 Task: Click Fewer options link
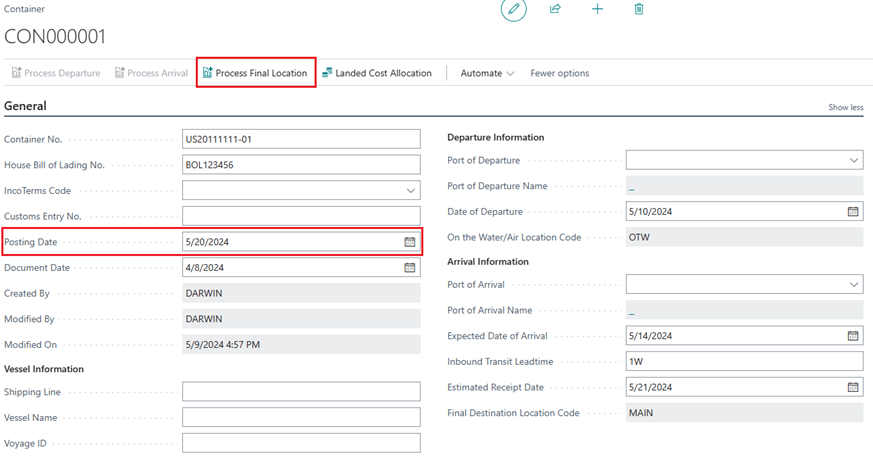(x=559, y=73)
